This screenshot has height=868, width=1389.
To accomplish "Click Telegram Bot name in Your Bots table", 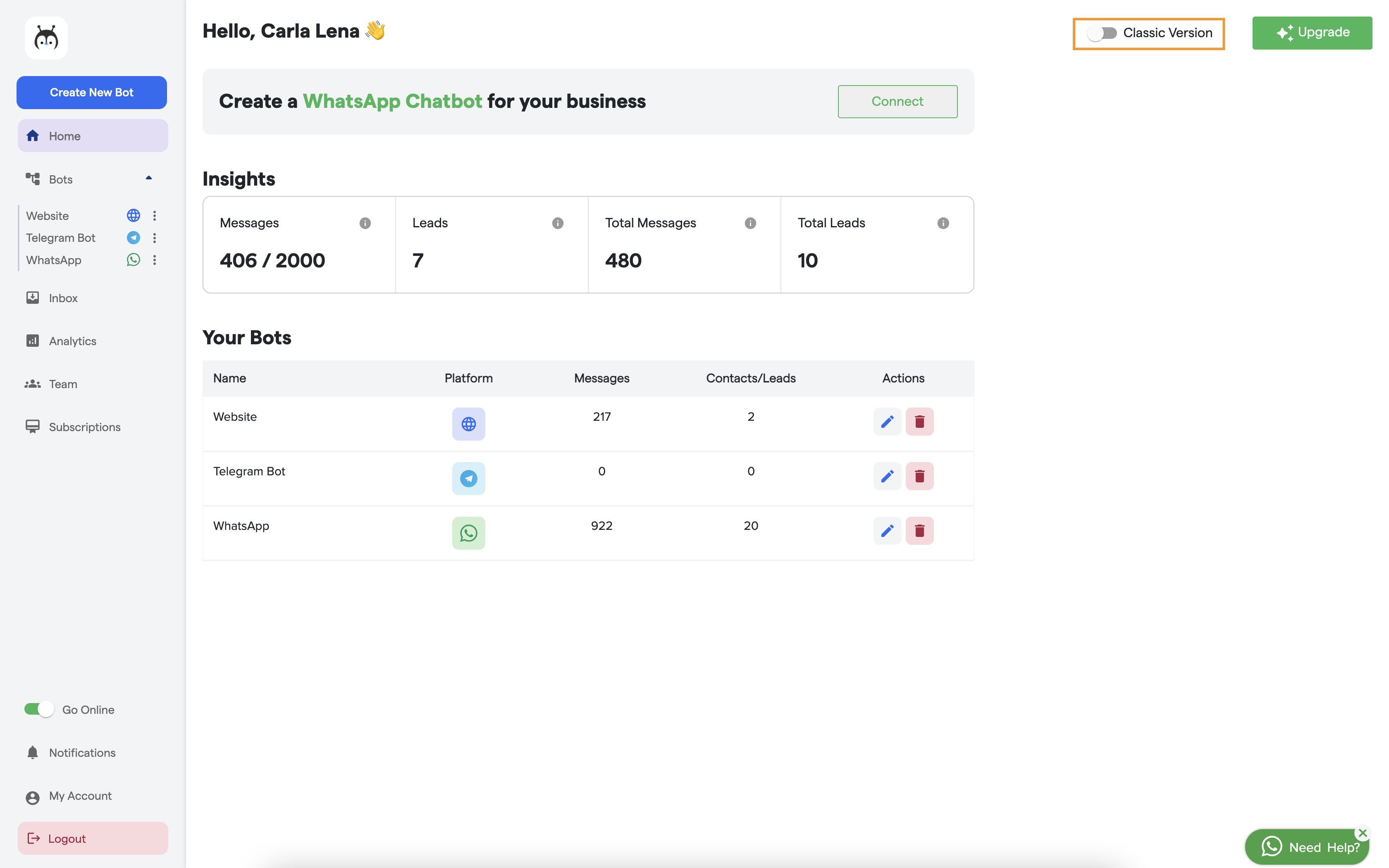I will pyautogui.click(x=249, y=471).
